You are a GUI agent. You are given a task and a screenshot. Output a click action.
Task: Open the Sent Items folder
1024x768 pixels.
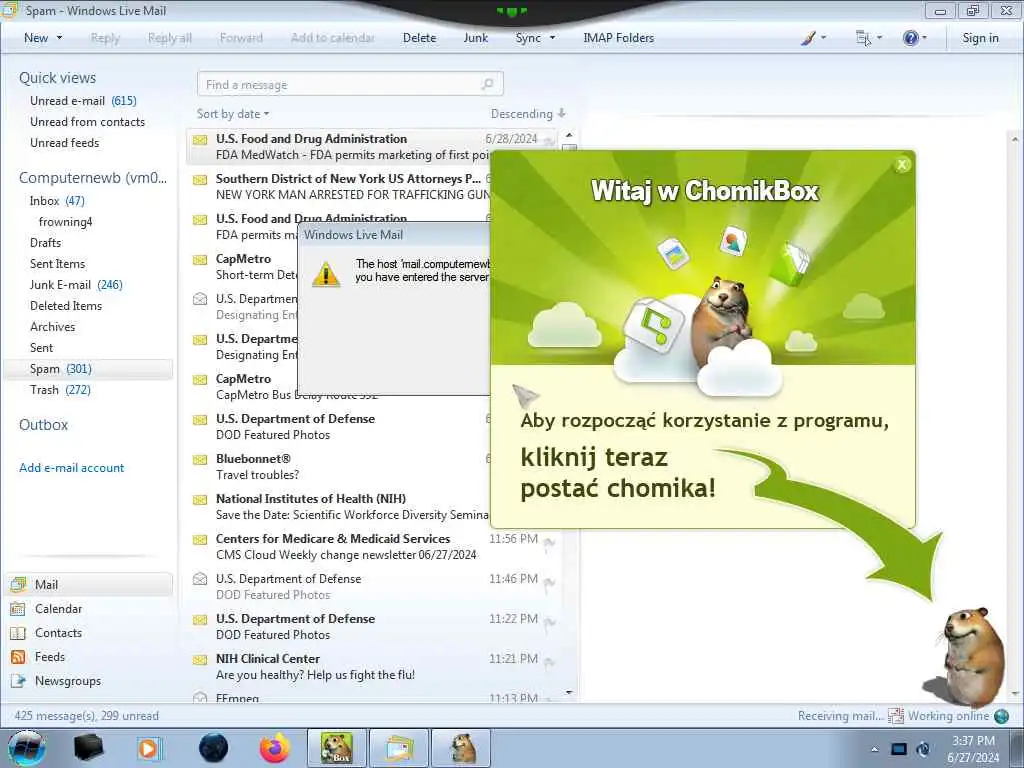coord(57,264)
